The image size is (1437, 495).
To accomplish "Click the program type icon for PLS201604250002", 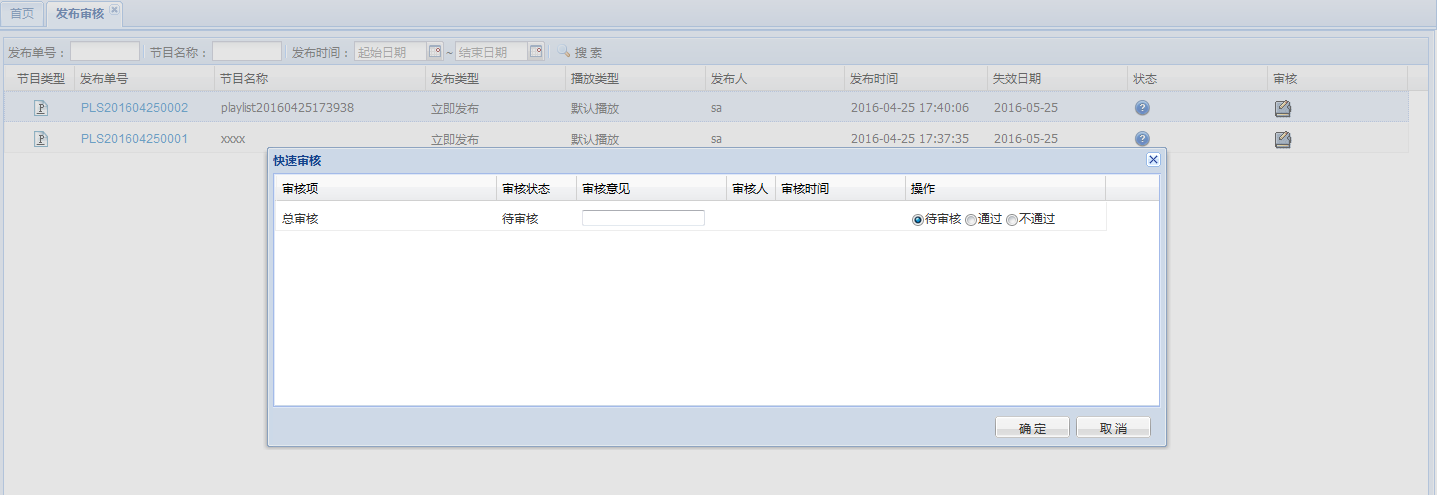I will (x=41, y=108).
